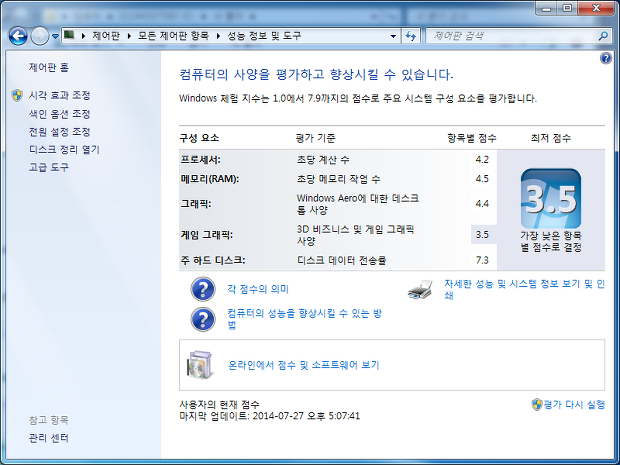
Task: Click the Control Panel icon in address bar
Action: click(69, 36)
